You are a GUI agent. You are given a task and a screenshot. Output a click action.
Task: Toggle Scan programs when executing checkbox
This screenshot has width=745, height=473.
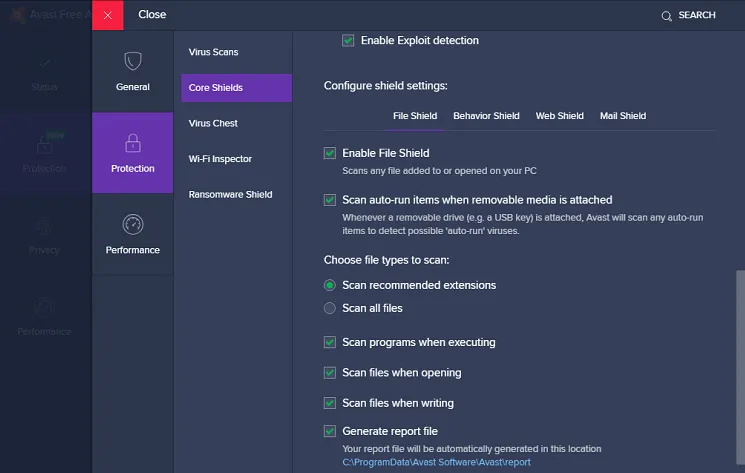330,342
